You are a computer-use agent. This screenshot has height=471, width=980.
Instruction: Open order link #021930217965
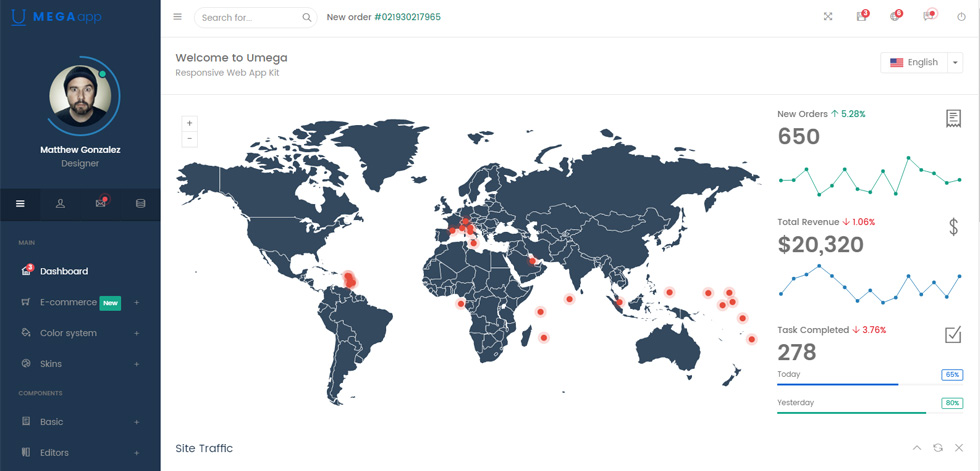coord(408,17)
